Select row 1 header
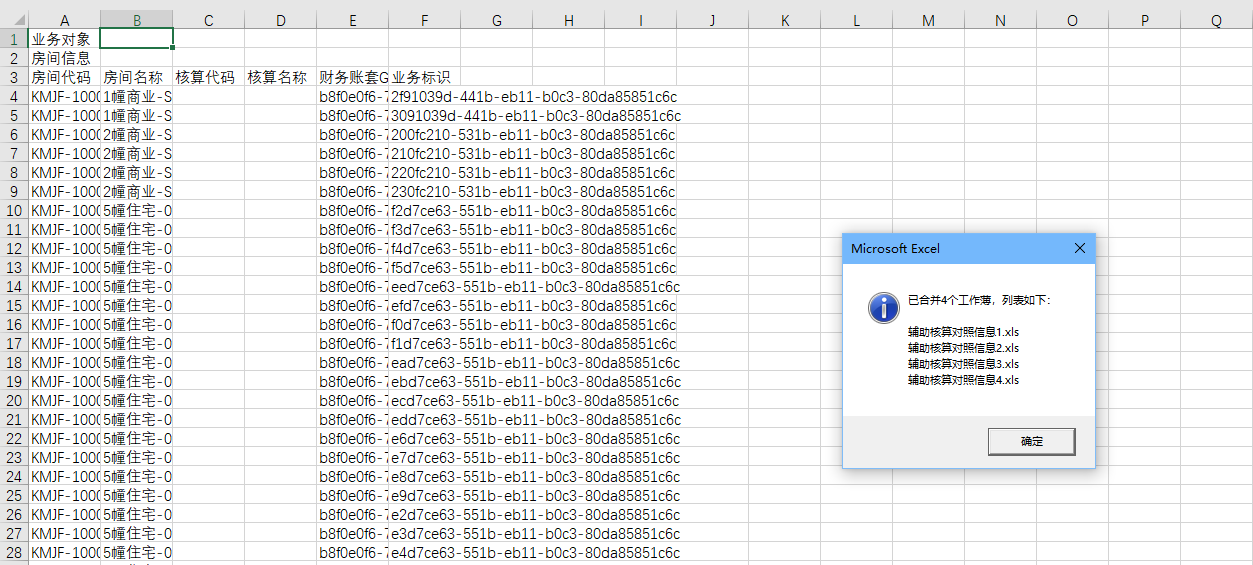This screenshot has width=1253, height=565. pos(14,39)
